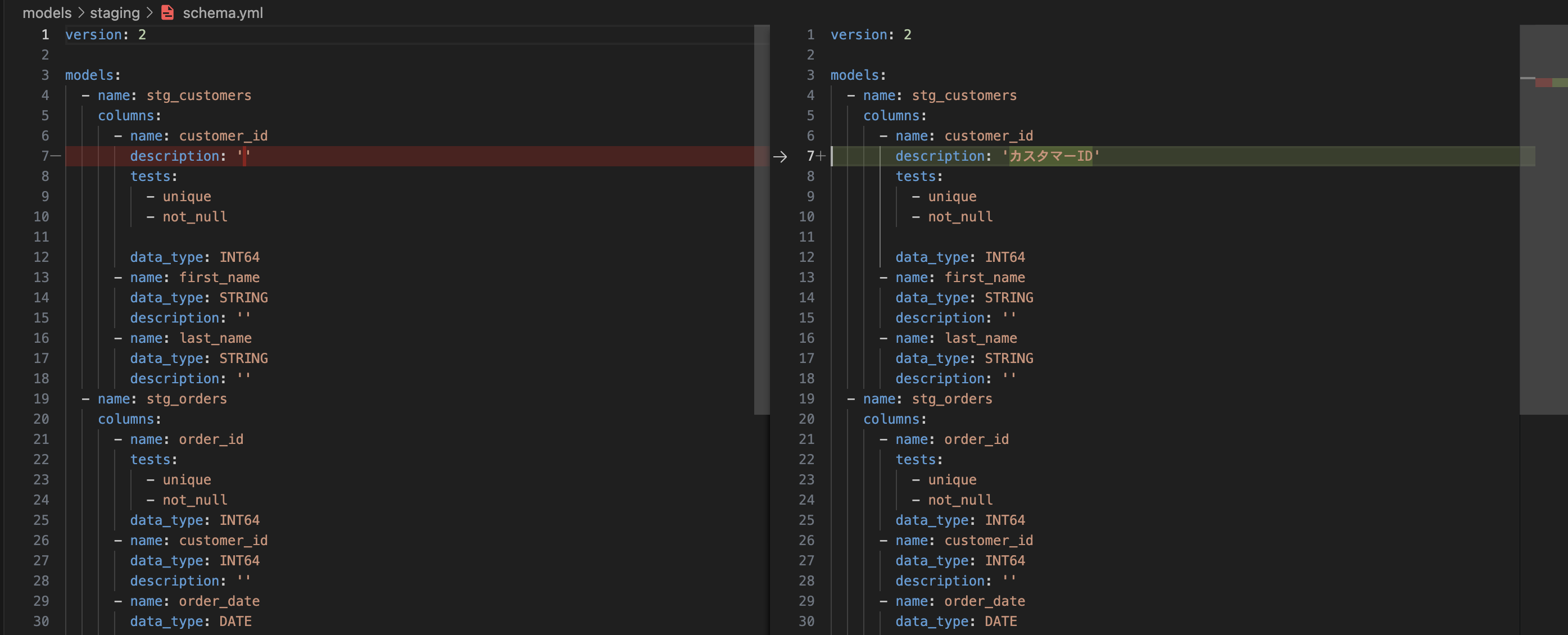
Task: Click the minus marker beside left line 7
Action: (56, 156)
